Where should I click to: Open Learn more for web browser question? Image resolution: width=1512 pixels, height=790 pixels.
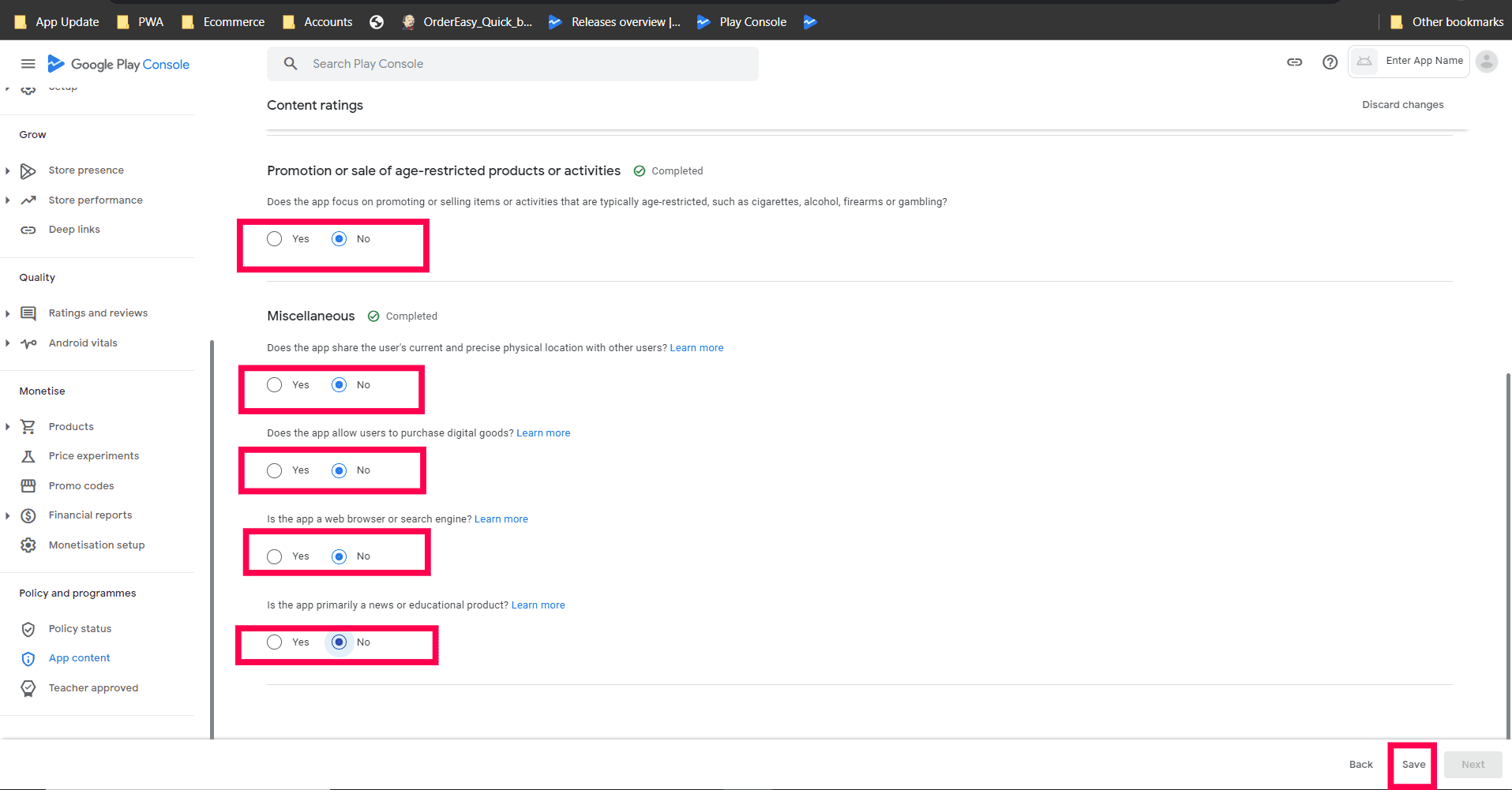tap(501, 519)
